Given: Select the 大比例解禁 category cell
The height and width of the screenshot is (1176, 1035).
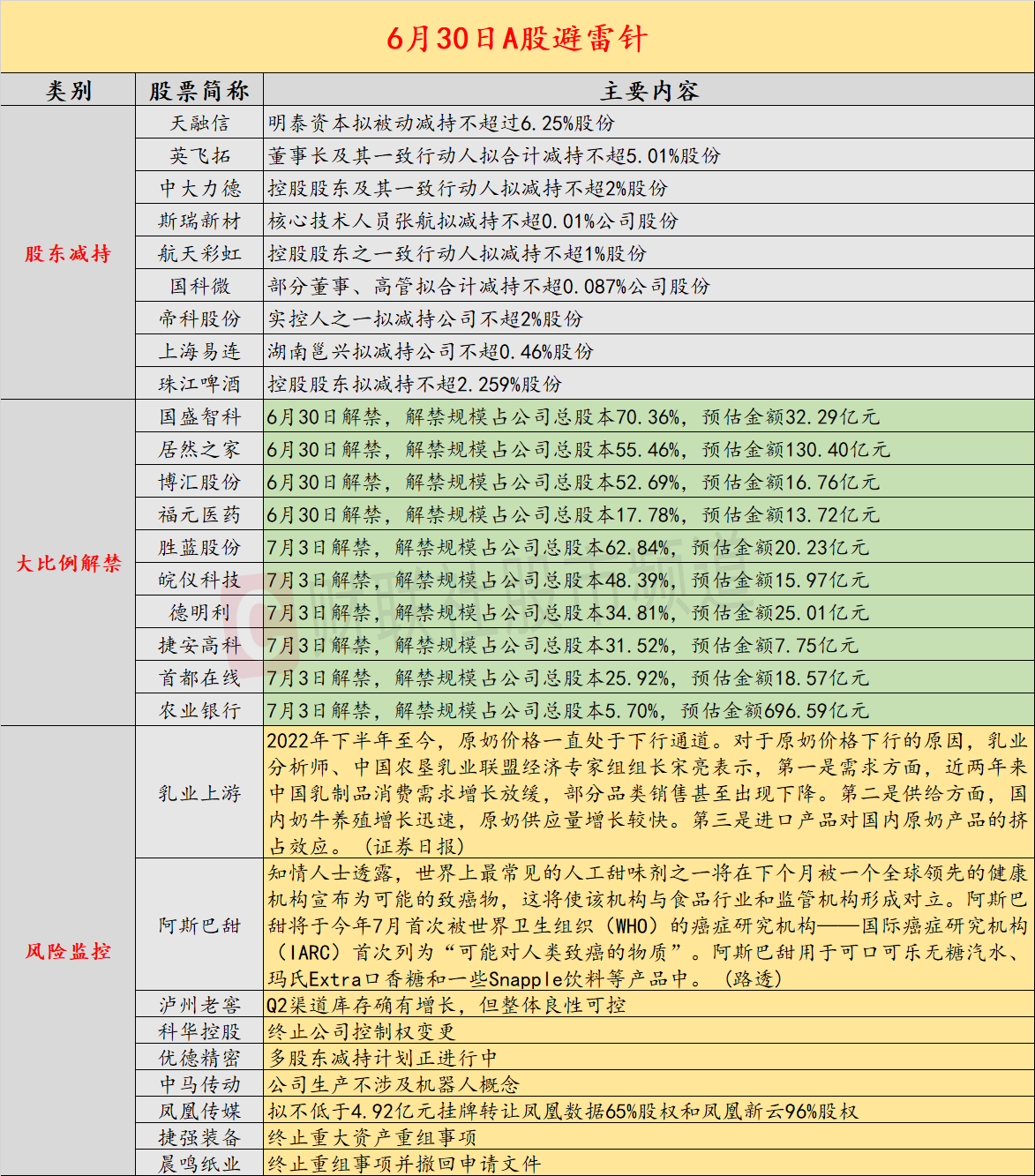Looking at the screenshot, I should pyautogui.click(x=68, y=563).
